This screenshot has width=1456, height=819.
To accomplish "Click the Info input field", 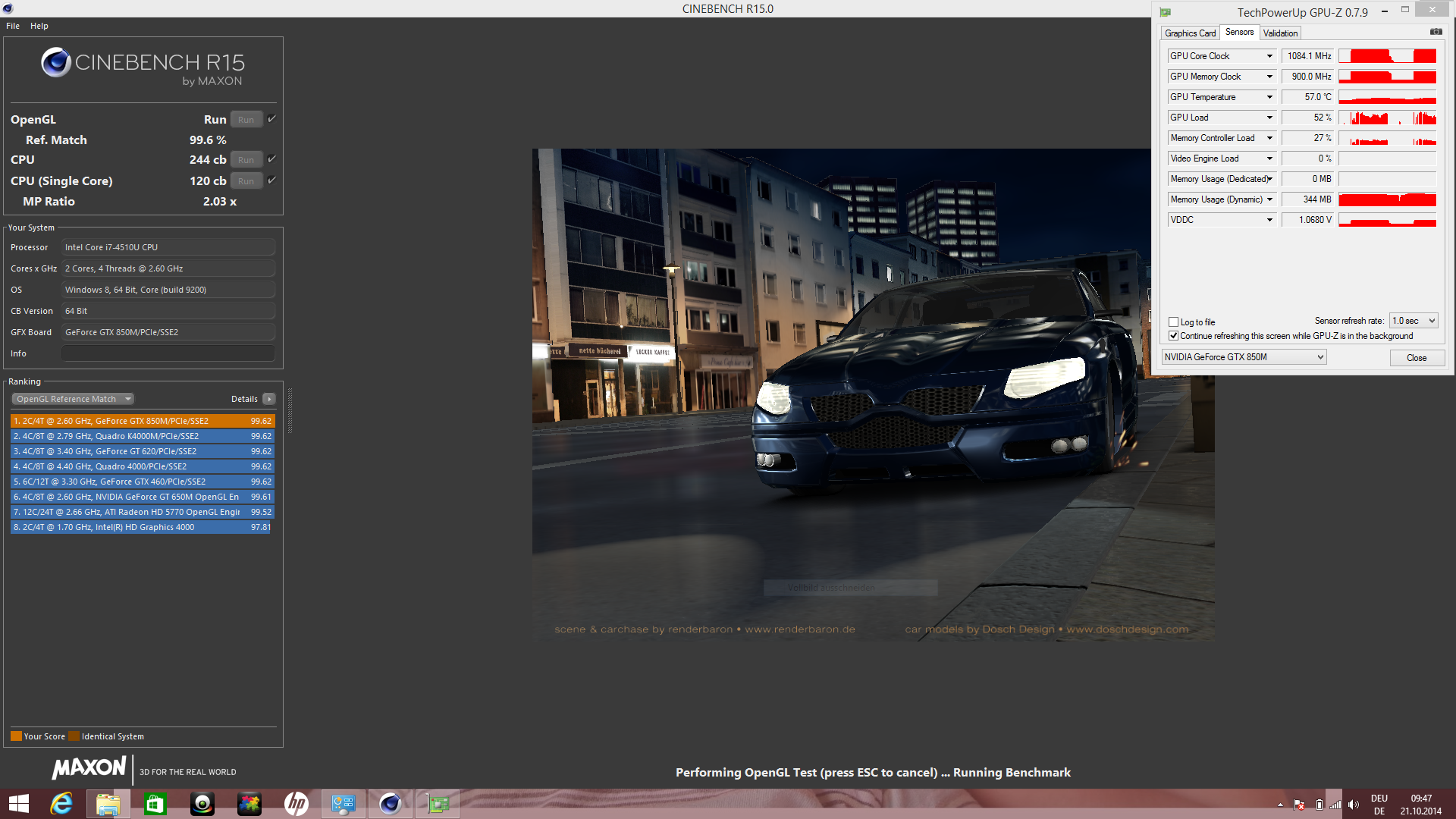I will click(168, 353).
